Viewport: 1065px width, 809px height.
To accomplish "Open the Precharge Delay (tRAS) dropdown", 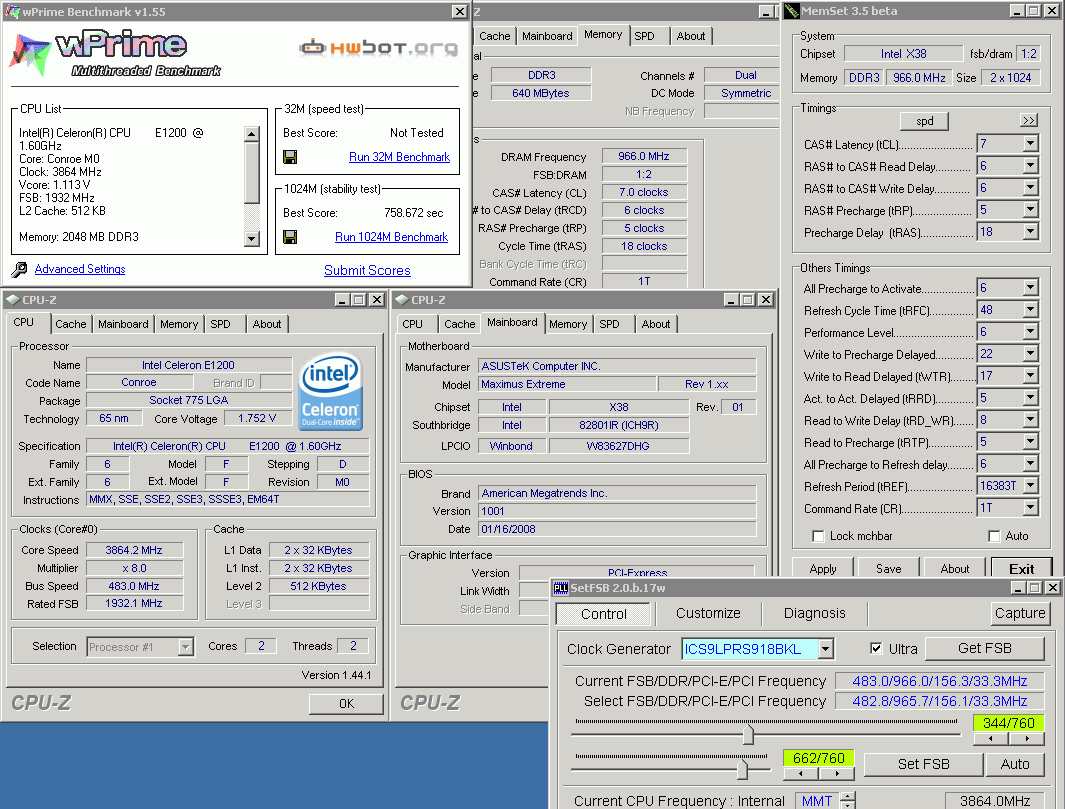I will (1030, 232).
